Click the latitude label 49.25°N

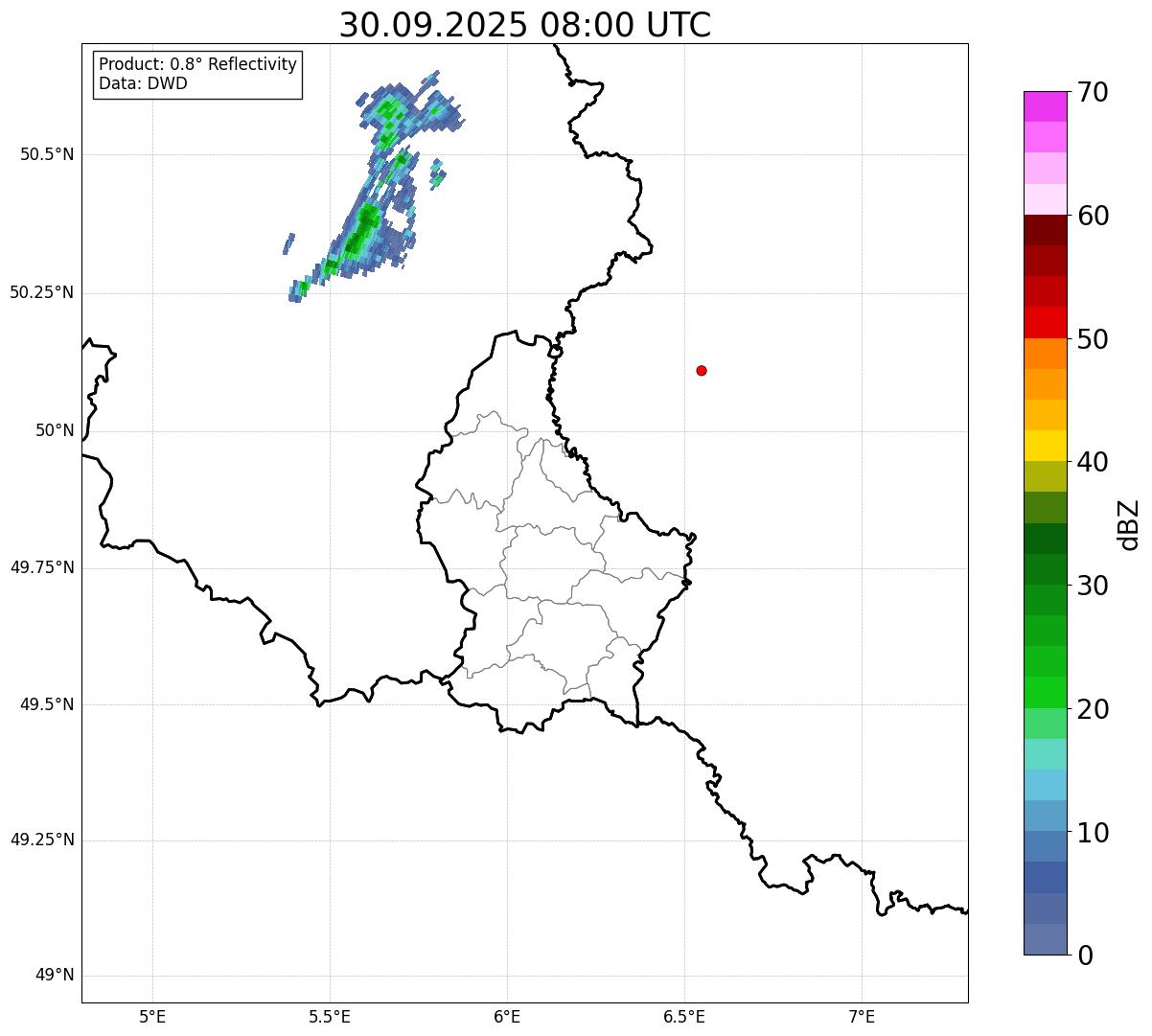pos(42,840)
